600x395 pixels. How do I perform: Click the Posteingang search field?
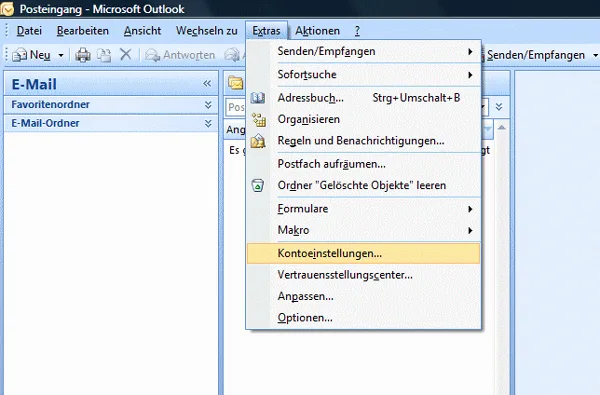coord(235,107)
